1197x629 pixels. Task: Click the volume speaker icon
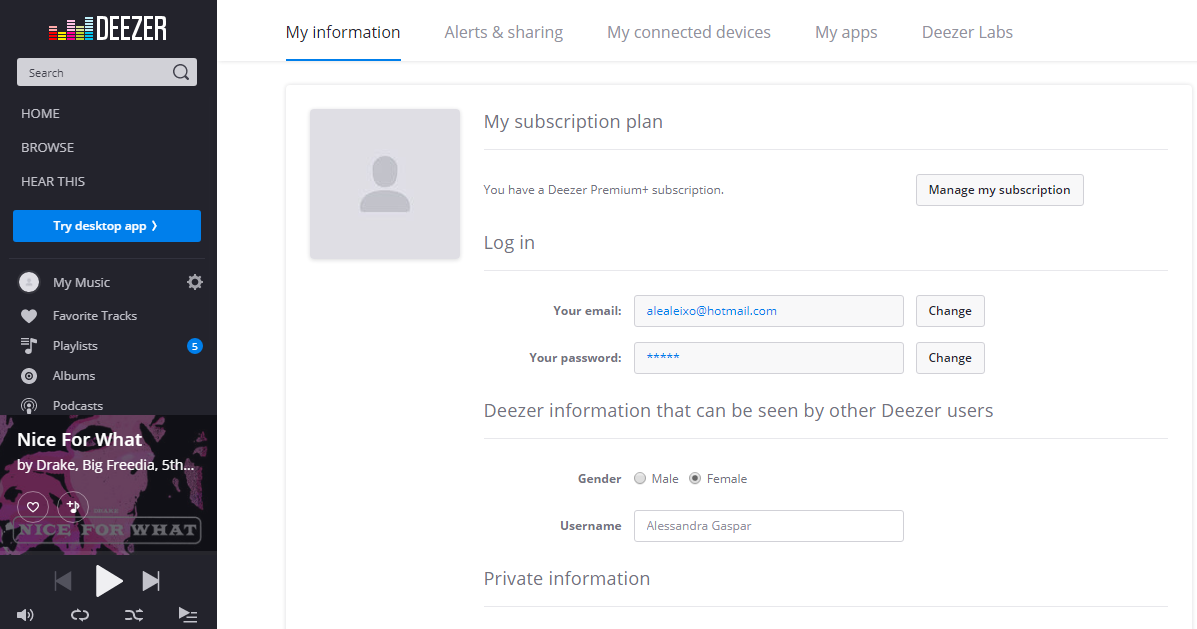click(25, 615)
